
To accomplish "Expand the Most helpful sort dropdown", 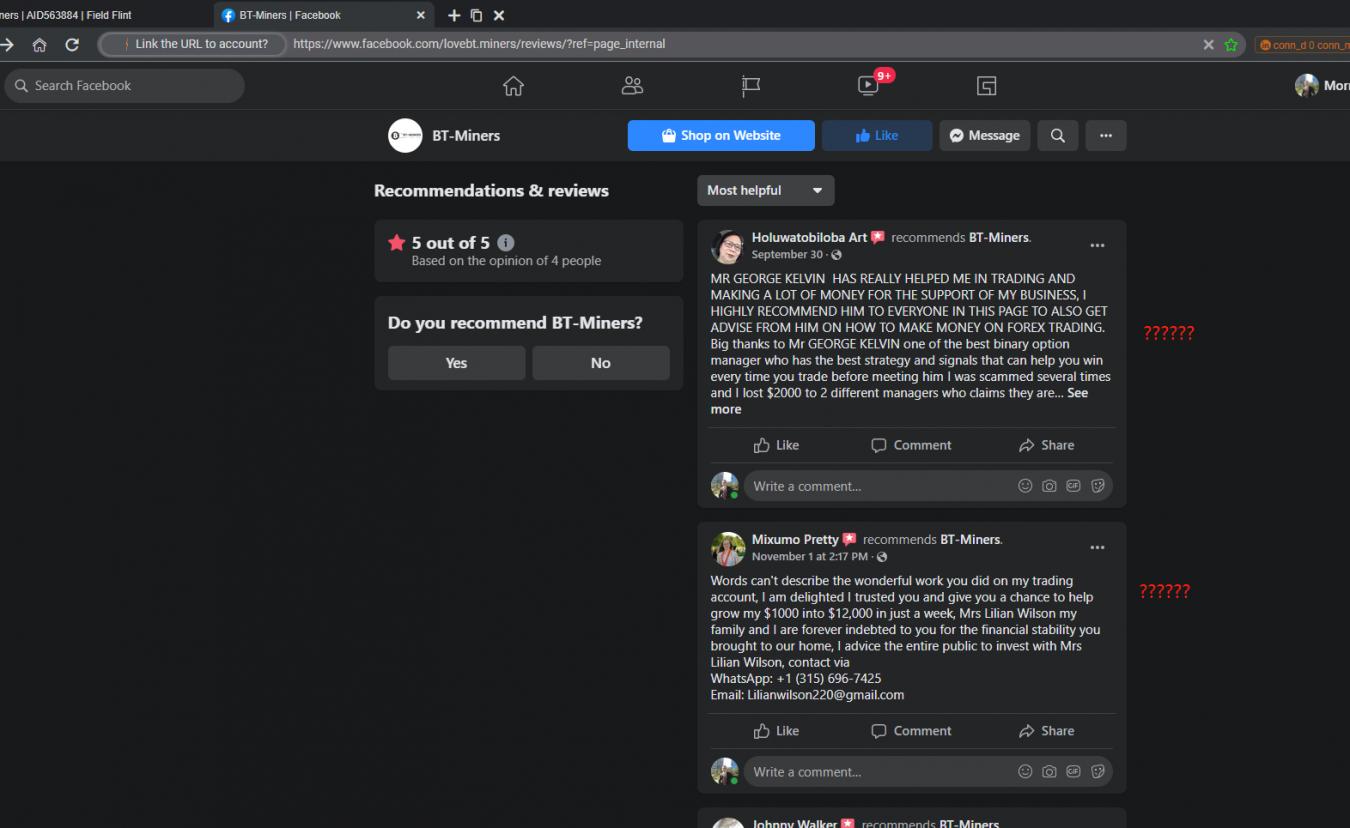I will pyautogui.click(x=765, y=190).
